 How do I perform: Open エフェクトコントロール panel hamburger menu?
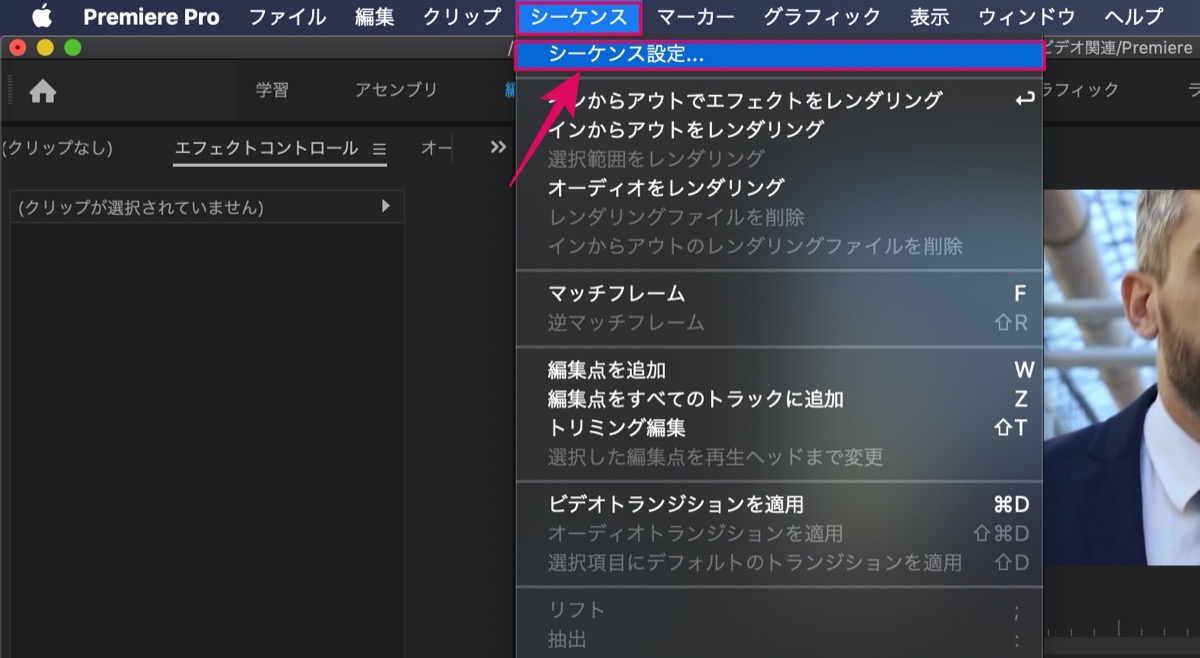(x=379, y=149)
